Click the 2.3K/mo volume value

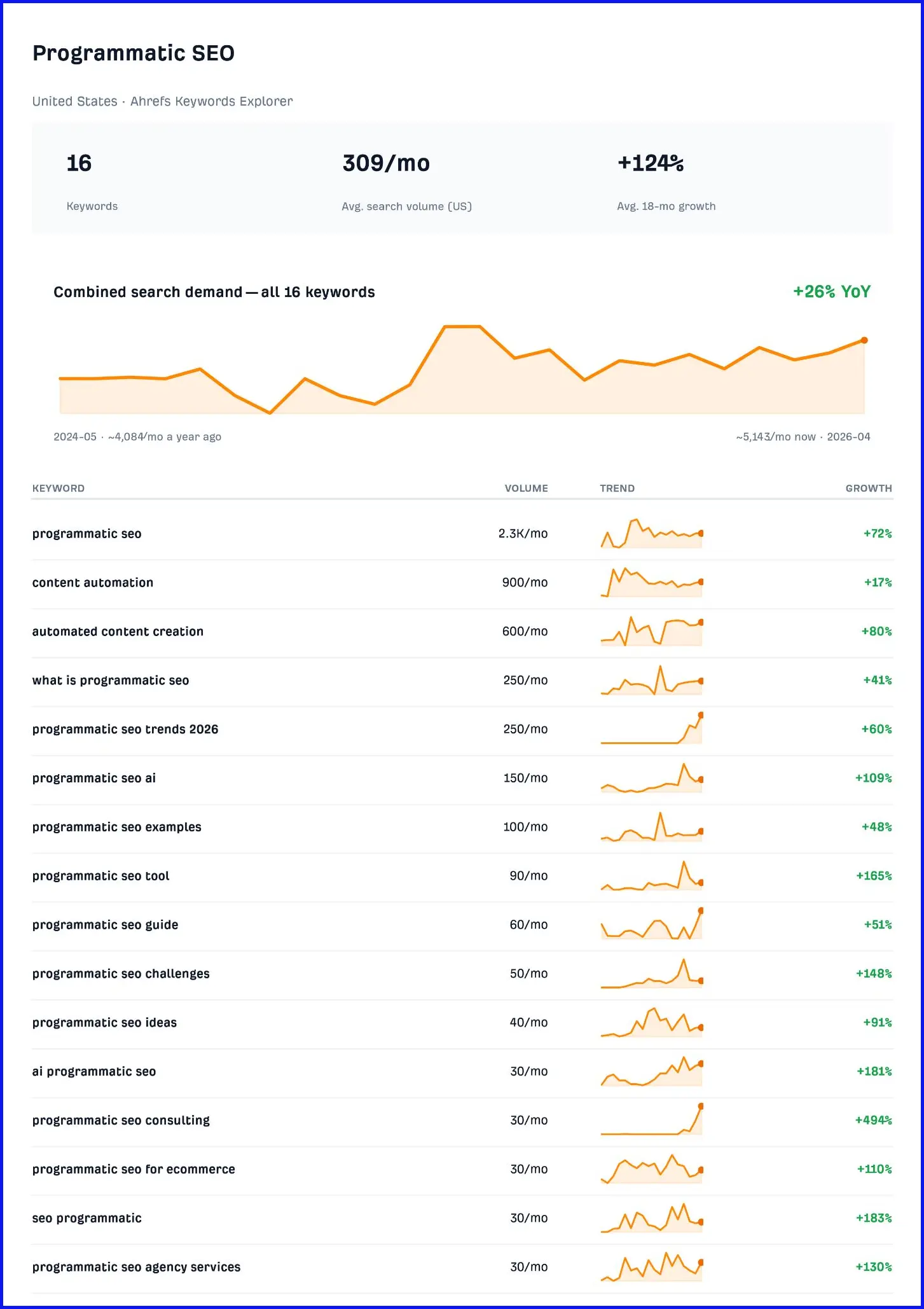pyautogui.click(x=523, y=534)
